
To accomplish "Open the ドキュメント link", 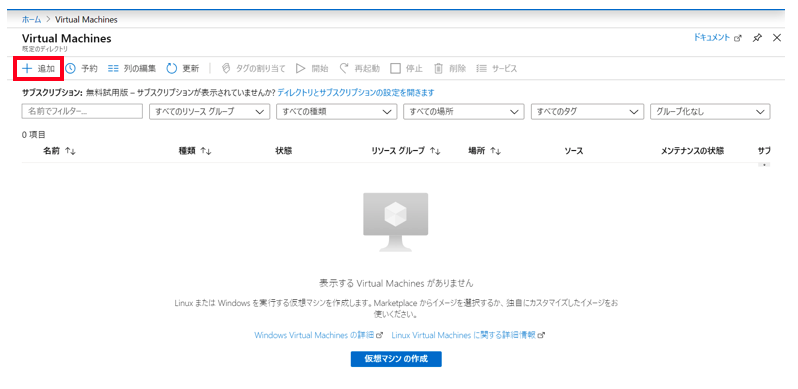I will click(718, 38).
